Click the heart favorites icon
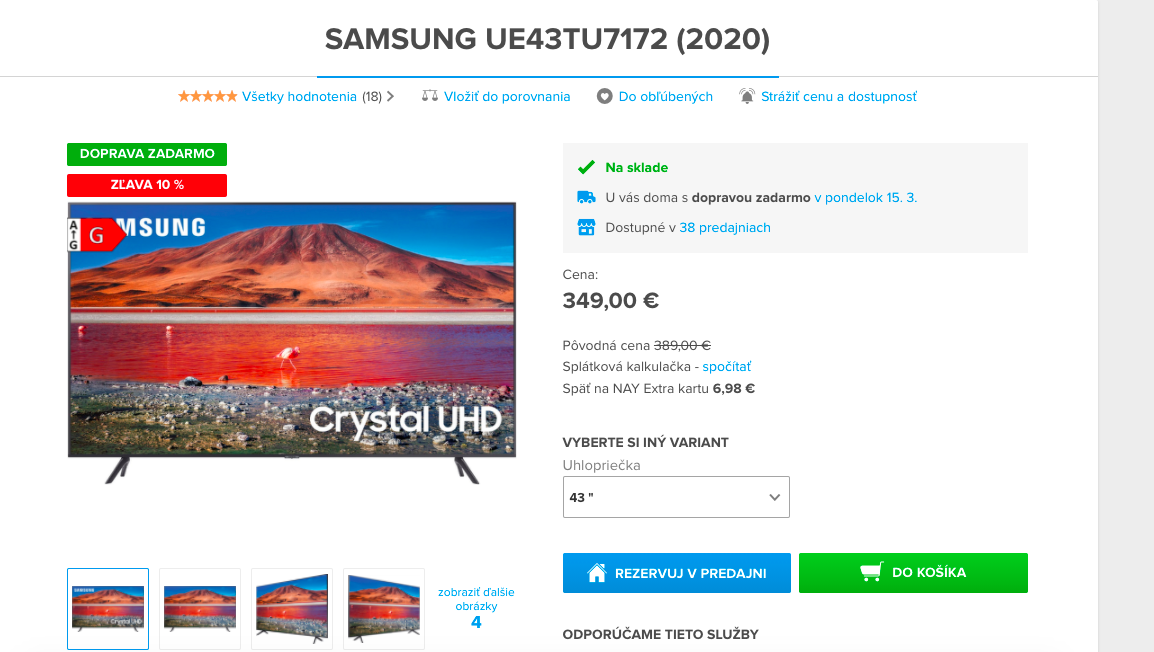The width and height of the screenshot is (1154, 652). pos(604,96)
